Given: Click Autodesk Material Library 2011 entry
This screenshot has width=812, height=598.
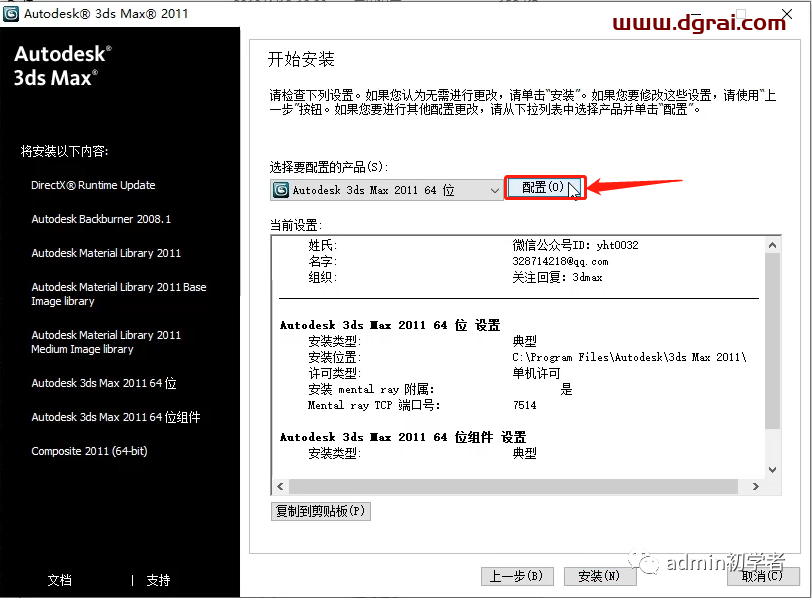Looking at the screenshot, I should click(x=106, y=253).
